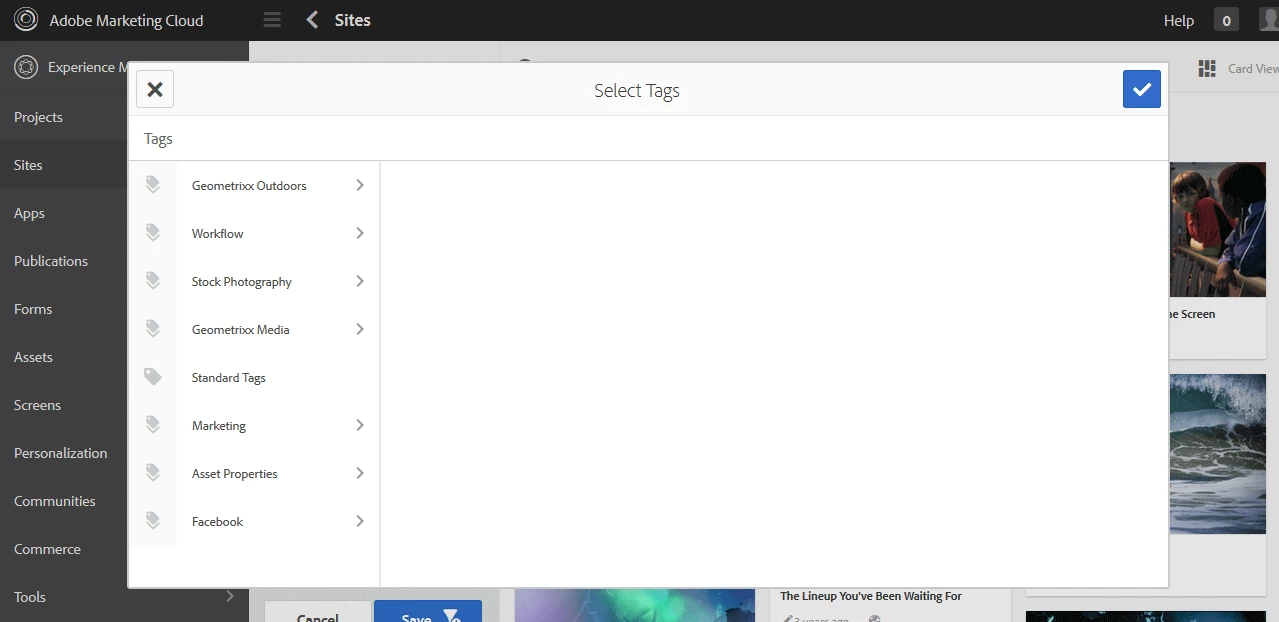This screenshot has width=1279, height=622.
Task: Click the Cancel button behind the dialog
Action: point(317,611)
